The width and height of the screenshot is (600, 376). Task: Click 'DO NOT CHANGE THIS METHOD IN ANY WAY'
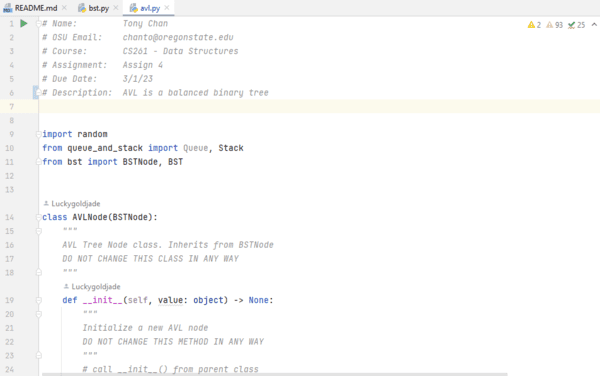tap(173, 342)
